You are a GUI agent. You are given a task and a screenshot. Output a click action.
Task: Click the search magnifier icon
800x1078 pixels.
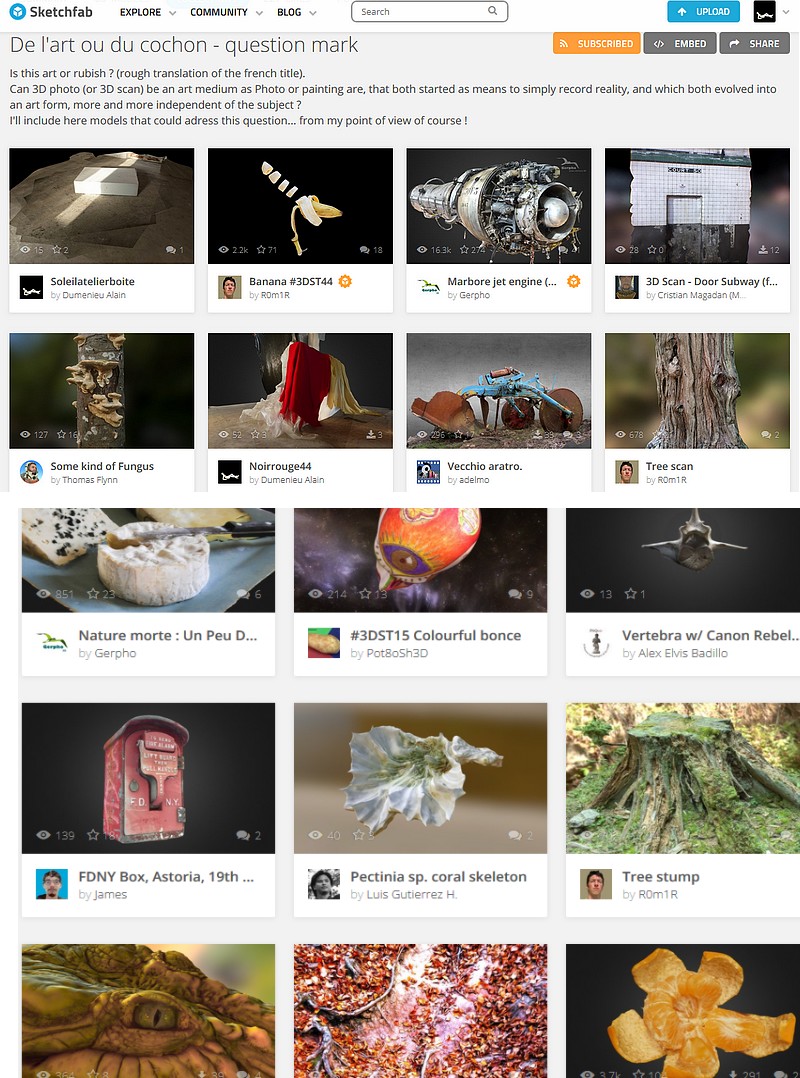[493, 11]
